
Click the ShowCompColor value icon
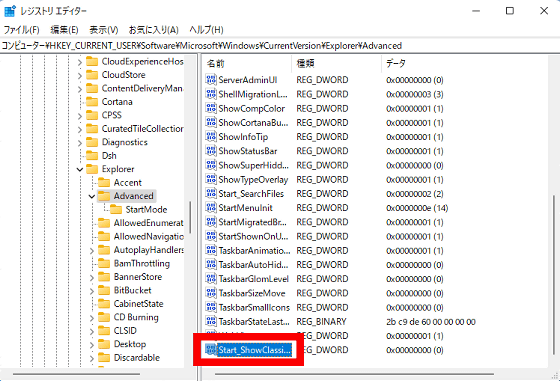coord(211,108)
